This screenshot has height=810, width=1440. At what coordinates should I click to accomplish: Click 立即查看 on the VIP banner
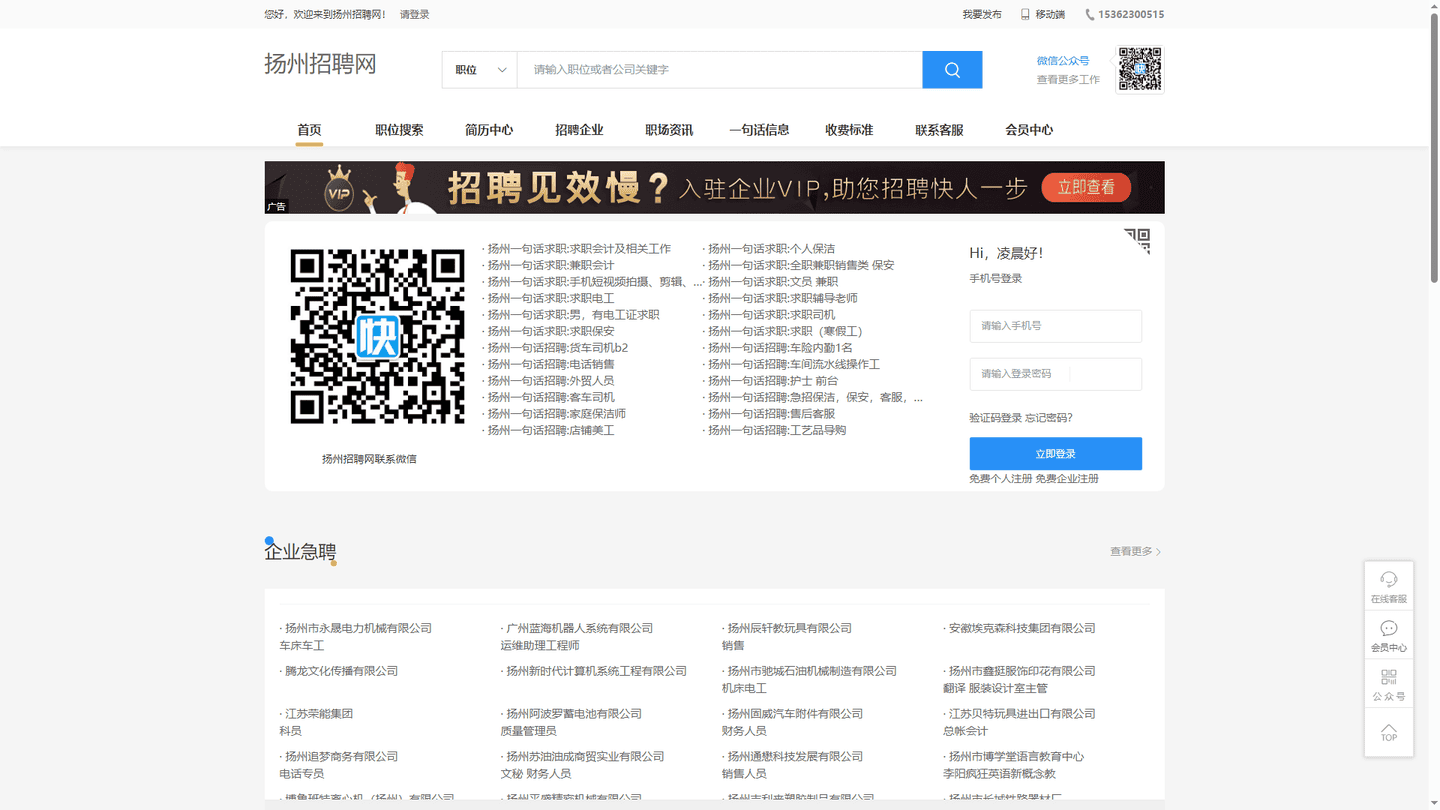(1086, 187)
